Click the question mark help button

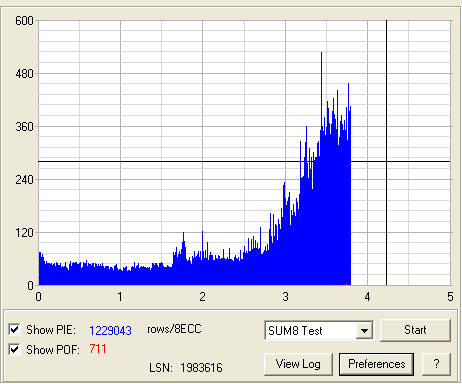pos(436,364)
